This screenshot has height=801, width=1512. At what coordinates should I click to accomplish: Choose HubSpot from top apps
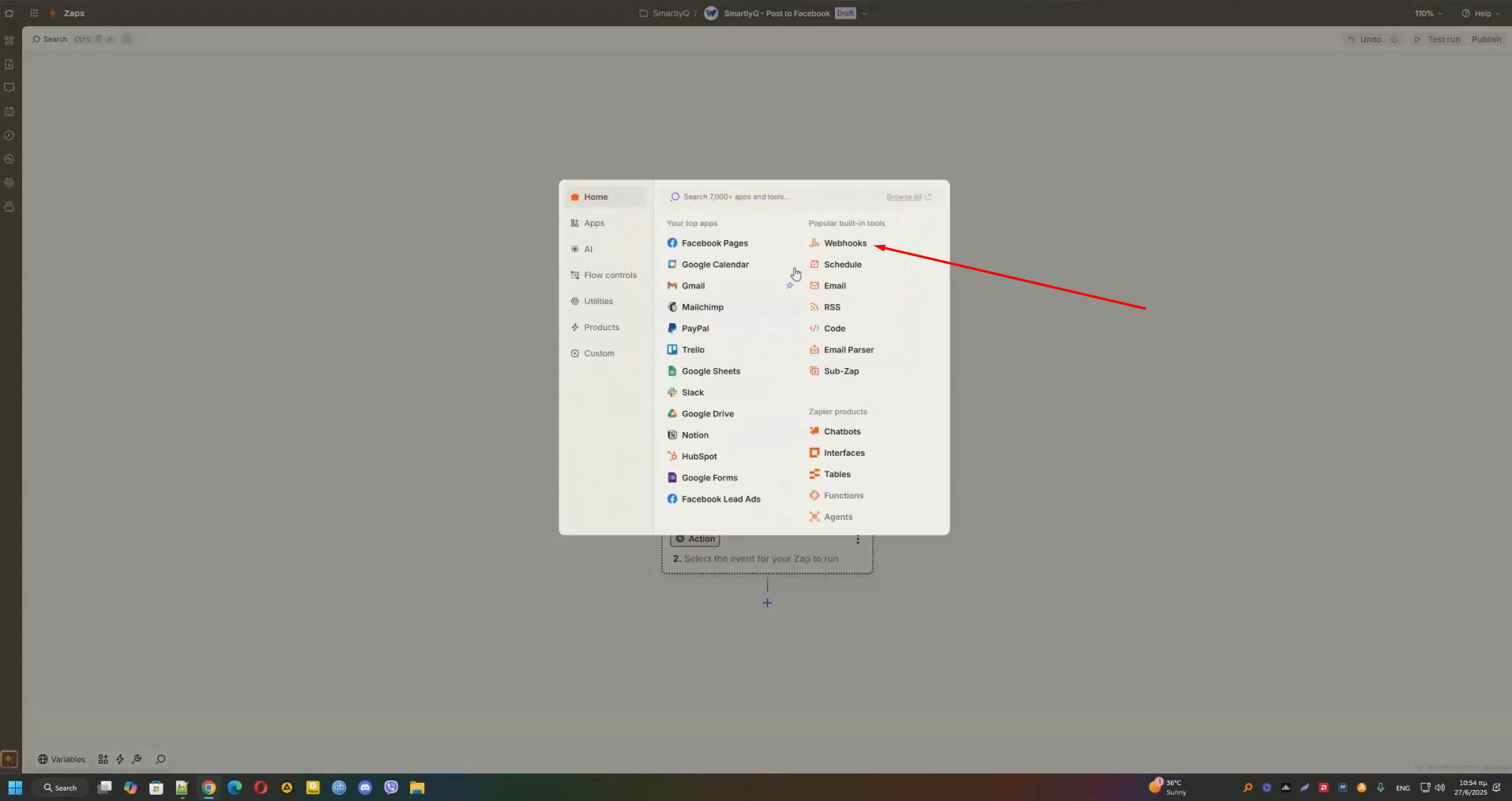[692, 457]
